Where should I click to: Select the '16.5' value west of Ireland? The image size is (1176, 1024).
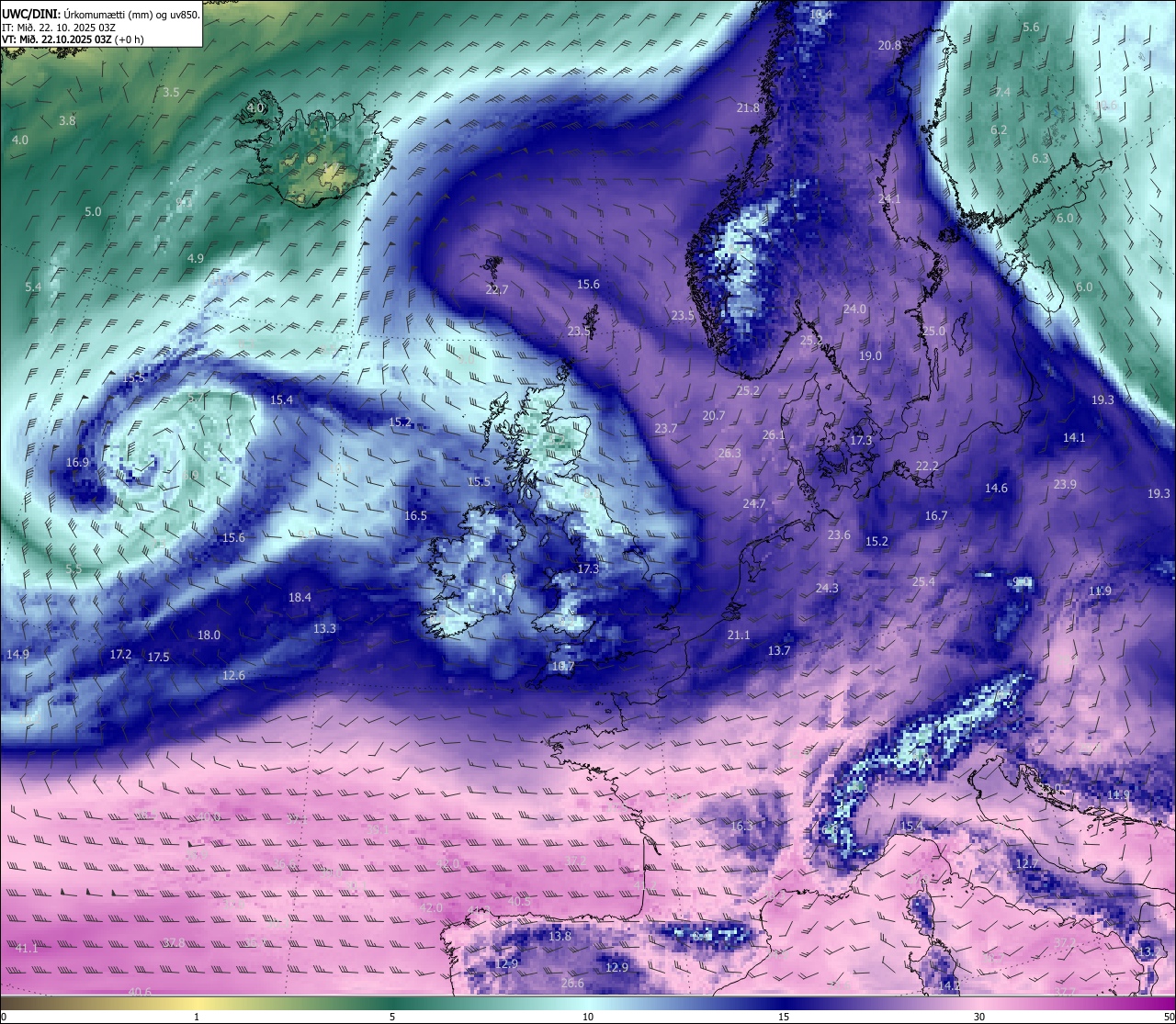(416, 515)
